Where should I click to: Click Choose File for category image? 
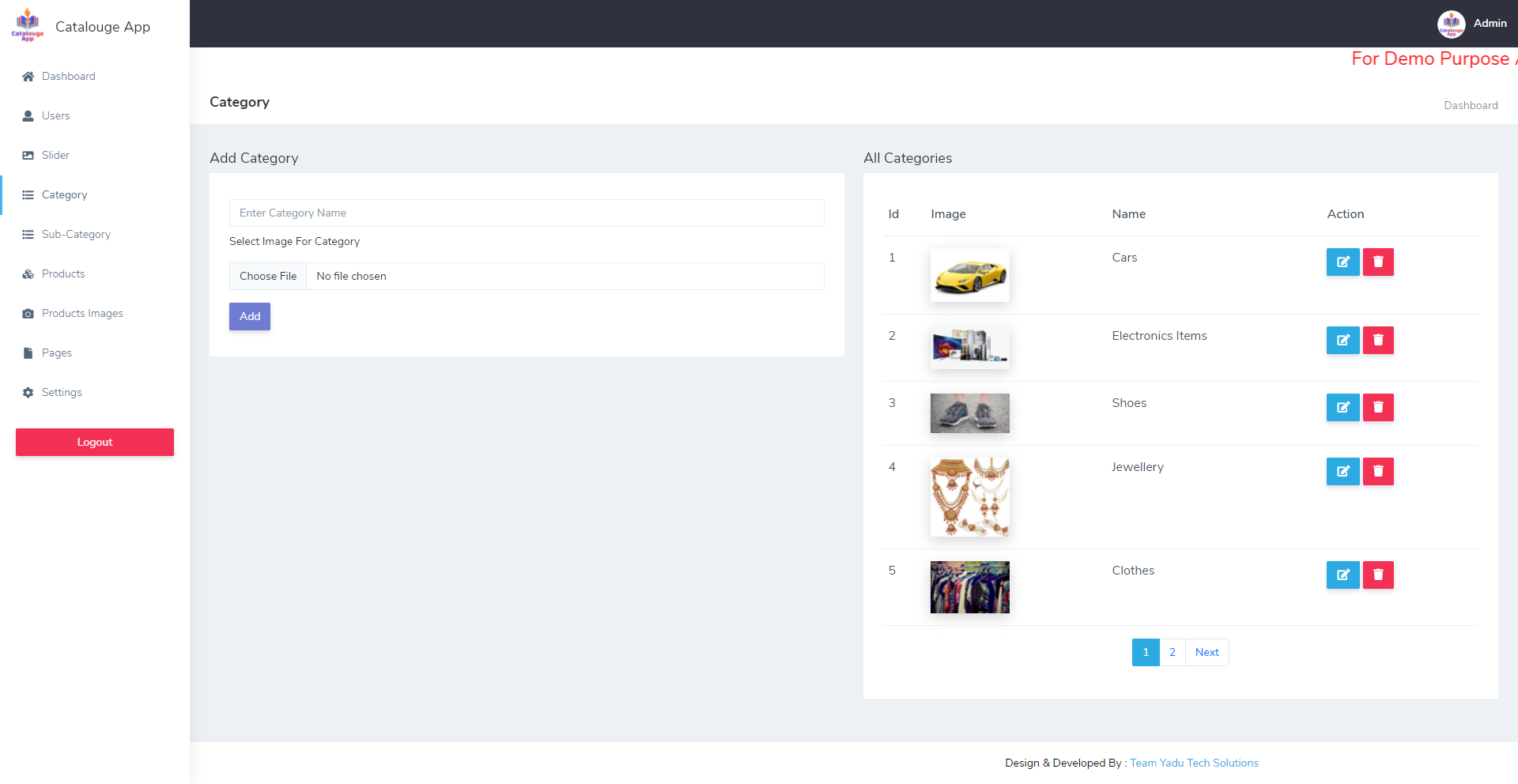click(268, 276)
